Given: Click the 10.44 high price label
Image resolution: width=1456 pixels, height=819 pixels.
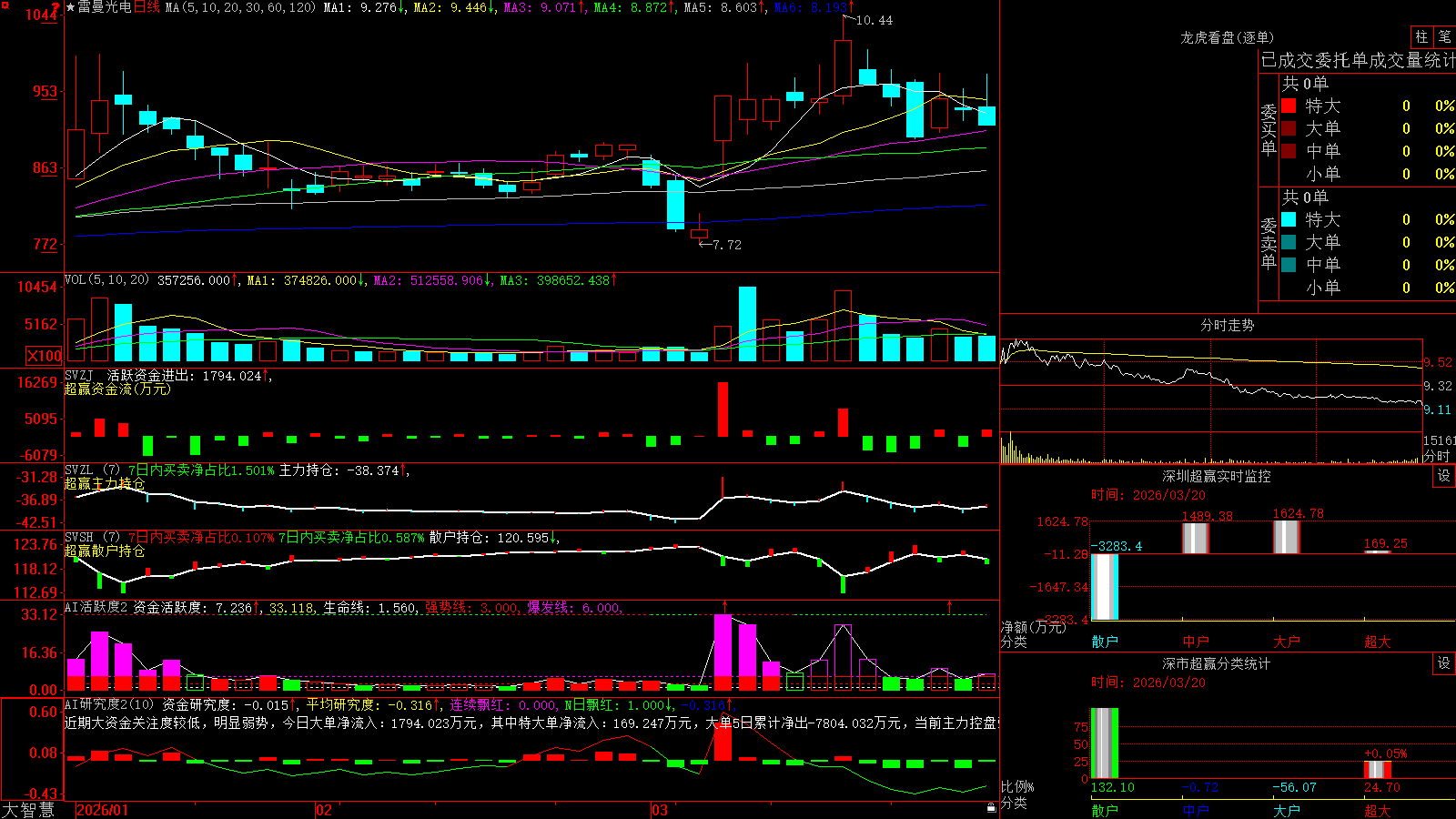Looking at the screenshot, I should pos(875,20).
